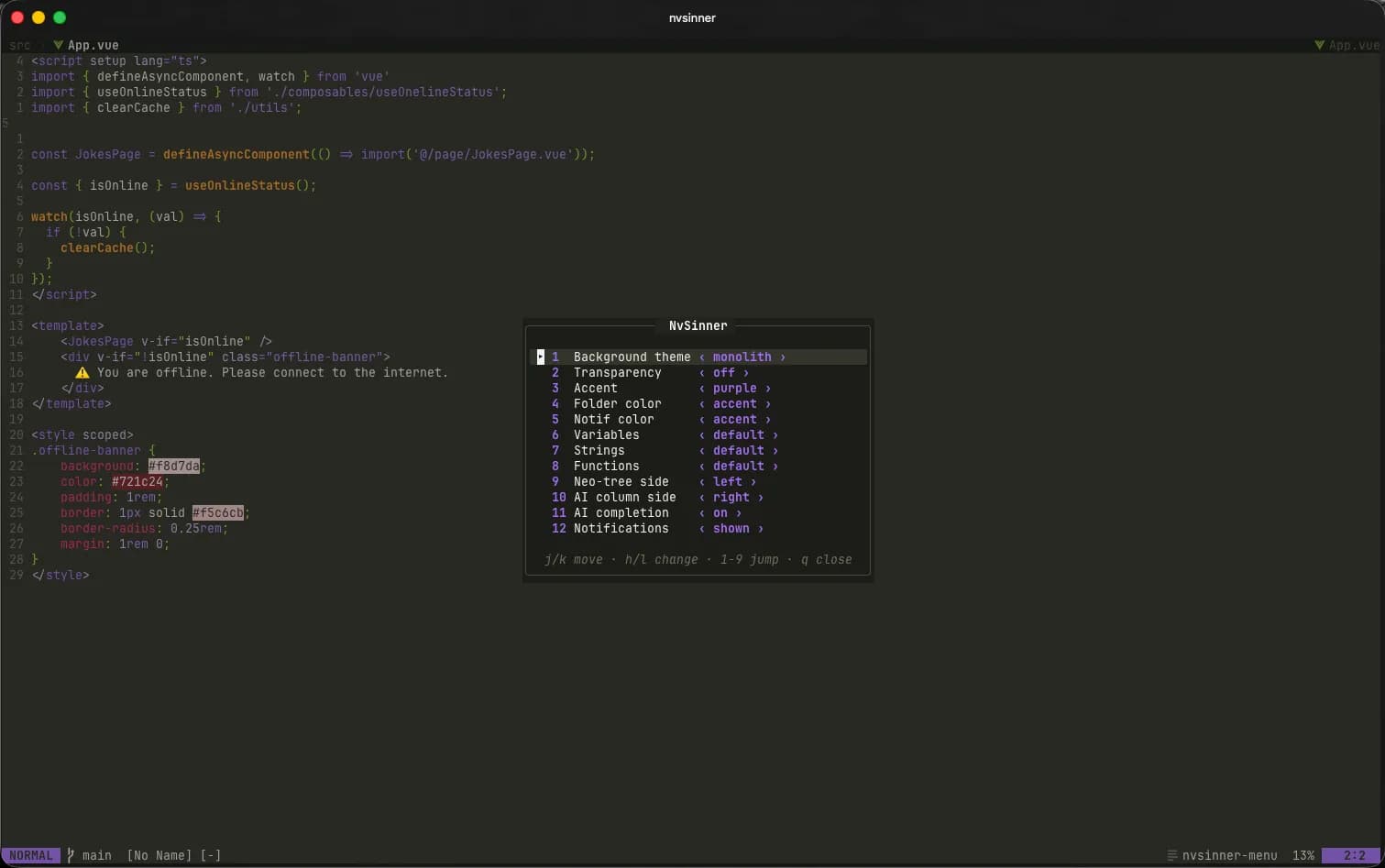Click the 'q close' hint in popup footer
Screen dimensions: 1385x868
click(827, 559)
